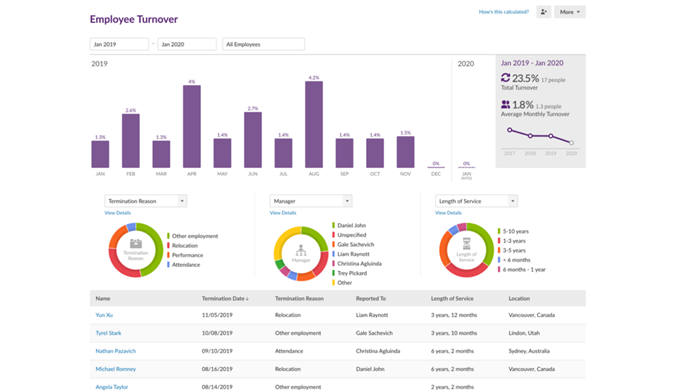Open View Details under Length of Service

click(448, 213)
